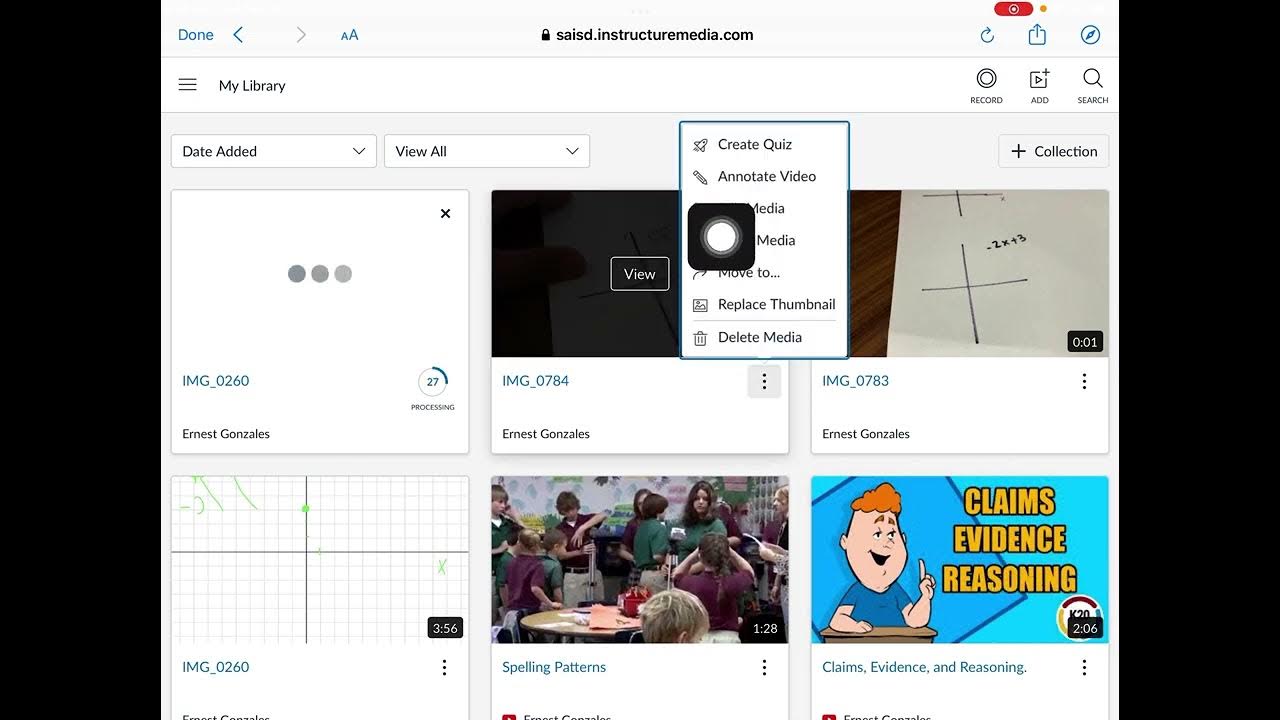Click the 27 percent processing progress circle

433,382
